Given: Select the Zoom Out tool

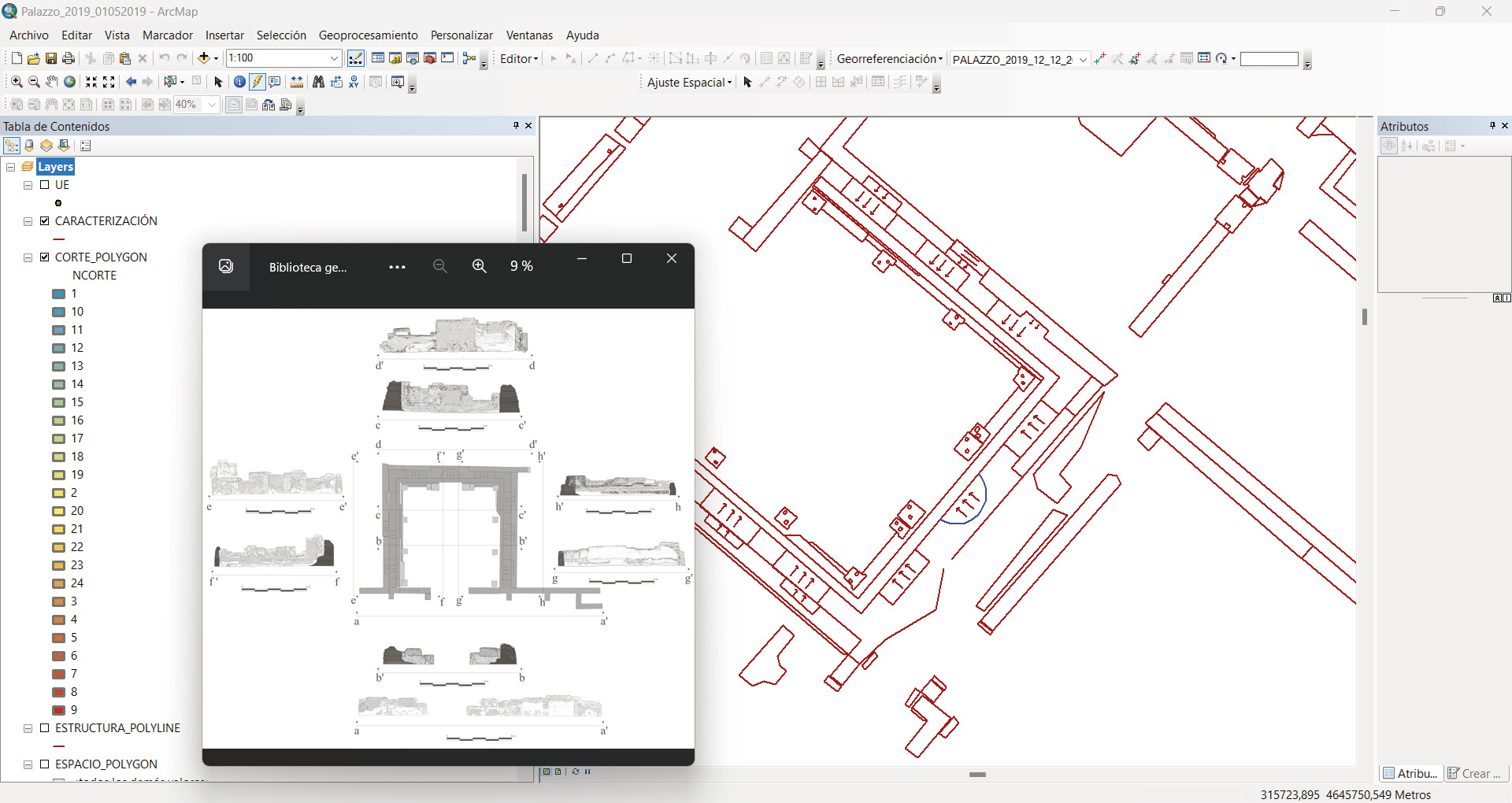Looking at the screenshot, I should [34, 82].
